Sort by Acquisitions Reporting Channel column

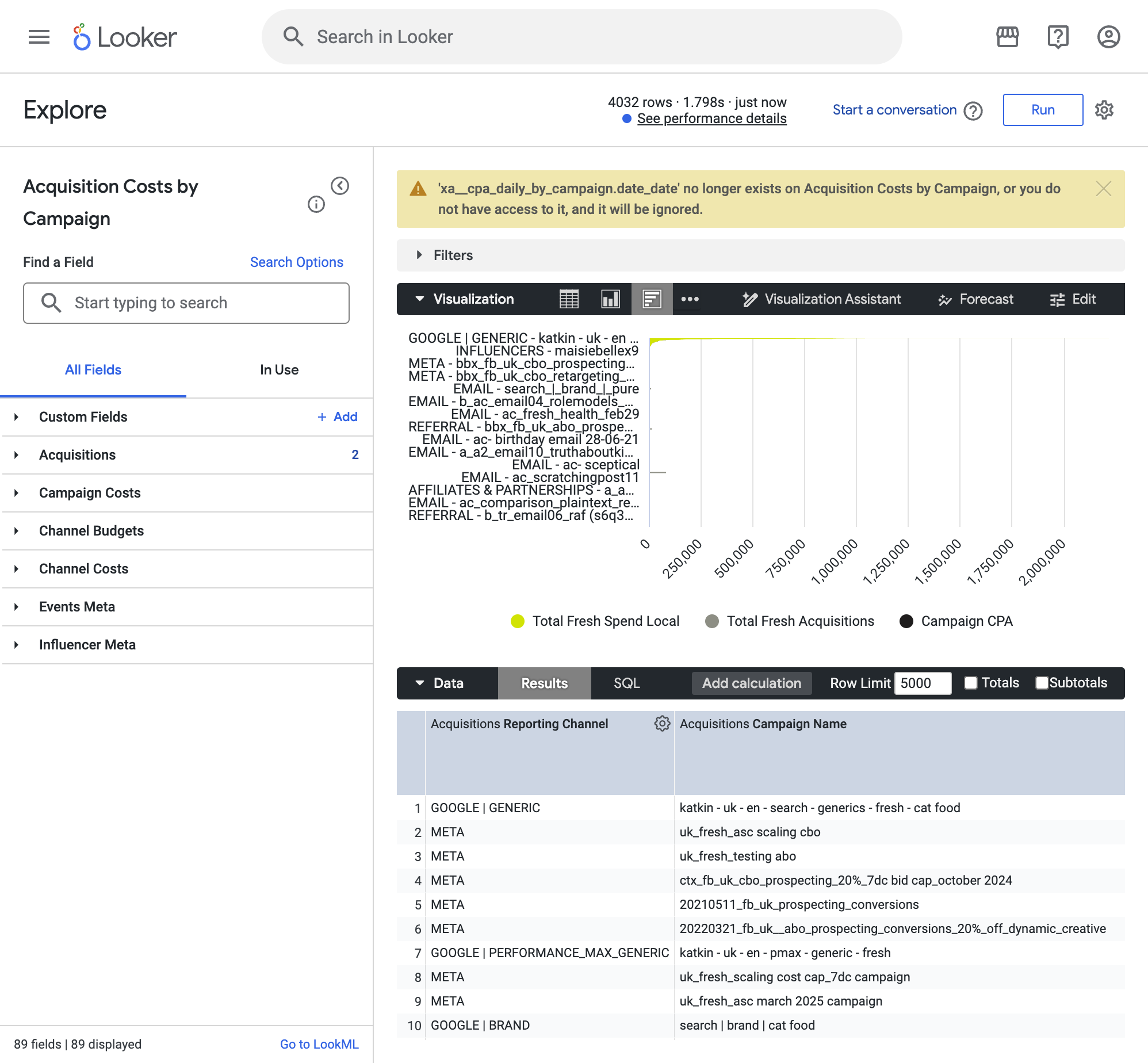519,724
